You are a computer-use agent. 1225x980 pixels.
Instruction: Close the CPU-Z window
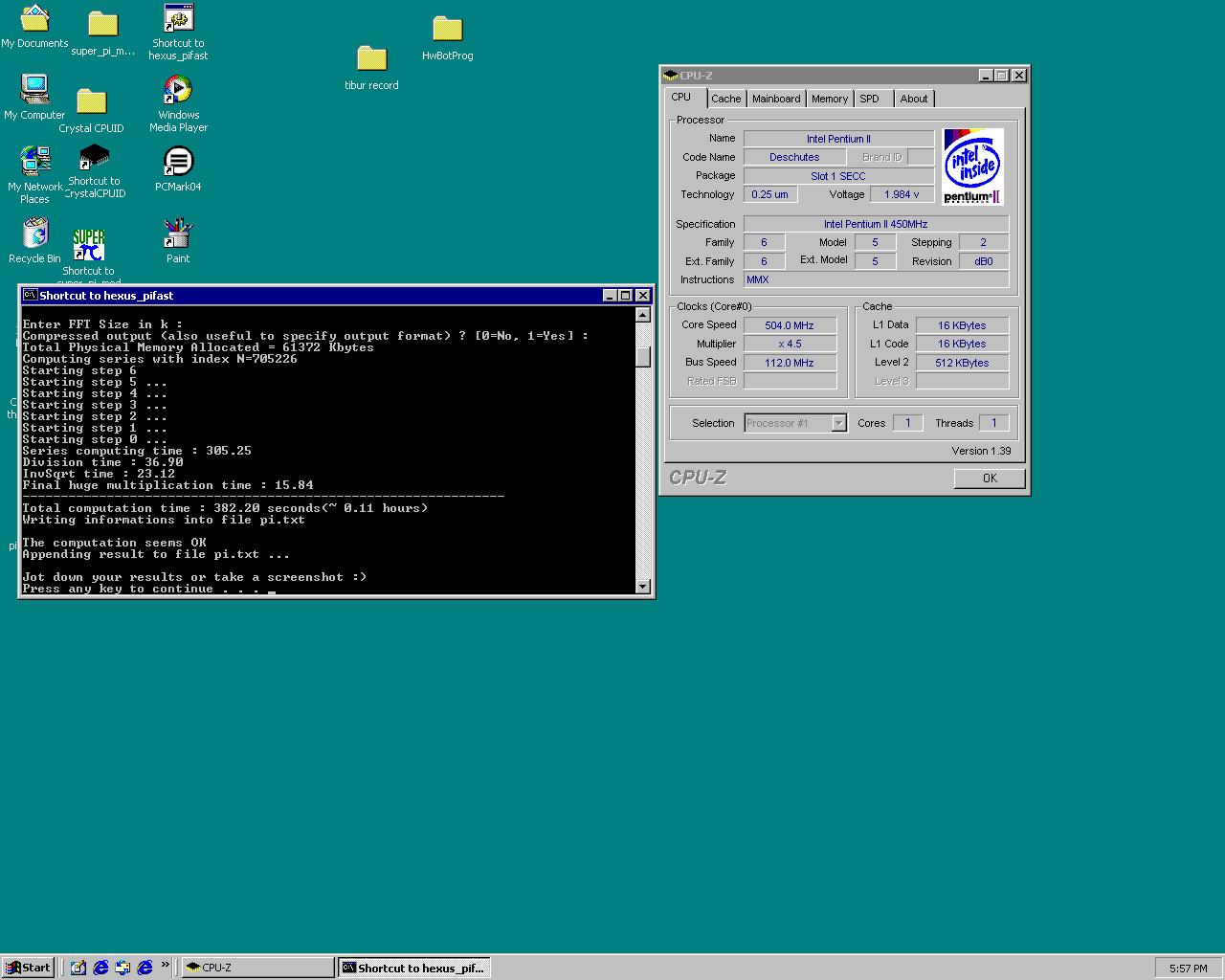tap(1019, 76)
